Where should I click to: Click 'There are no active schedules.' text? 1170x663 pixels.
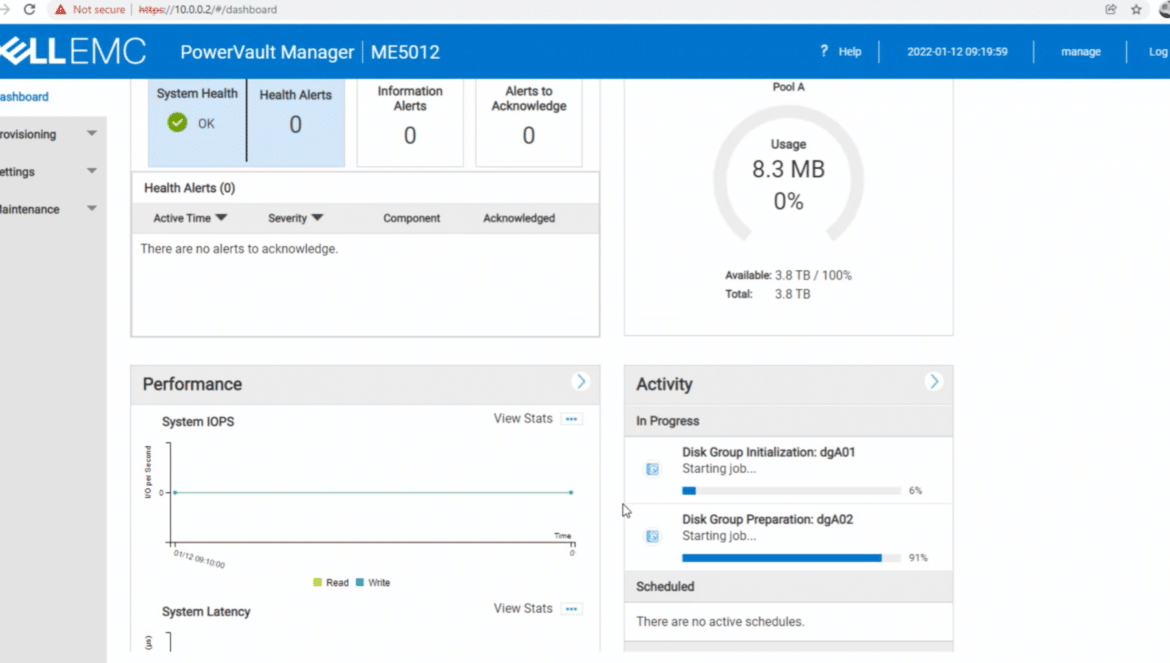(x=720, y=621)
